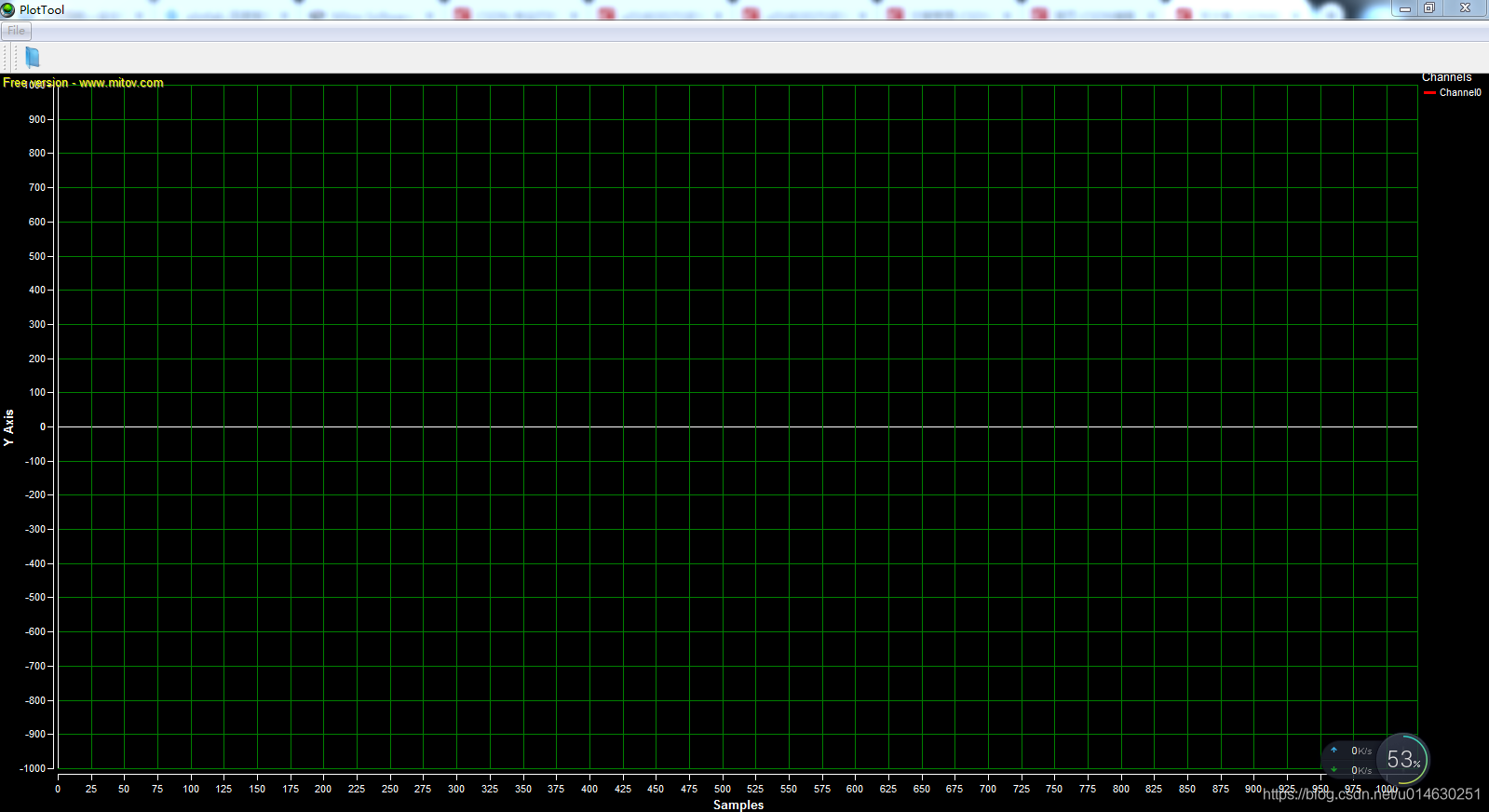Viewport: 1489px width, 812px height.
Task: Click the 100 tick label on Samples axis
Action: pyautogui.click(x=191, y=789)
